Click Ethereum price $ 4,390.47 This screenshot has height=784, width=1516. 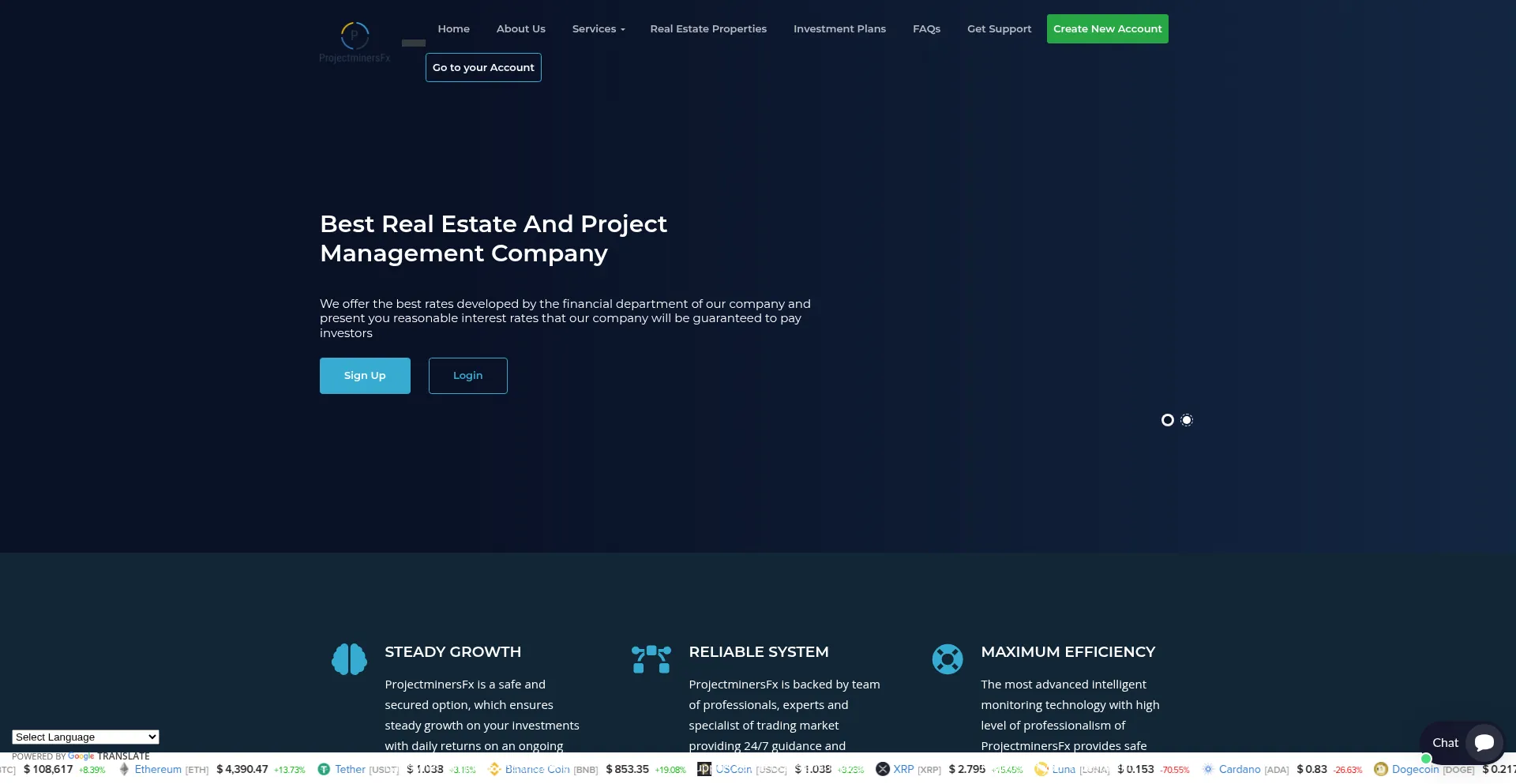pyautogui.click(x=242, y=769)
